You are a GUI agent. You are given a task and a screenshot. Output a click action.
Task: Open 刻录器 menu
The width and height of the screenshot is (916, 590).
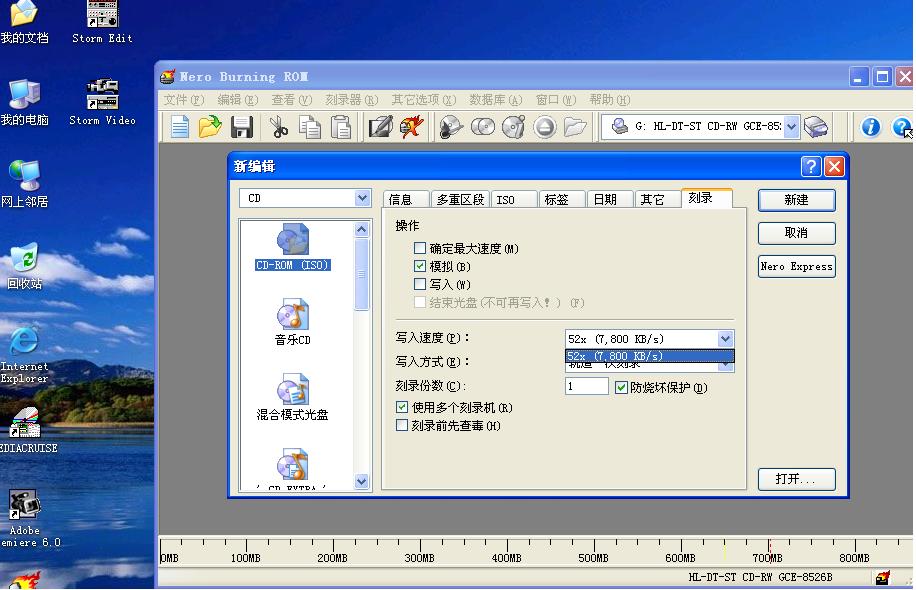[352, 100]
